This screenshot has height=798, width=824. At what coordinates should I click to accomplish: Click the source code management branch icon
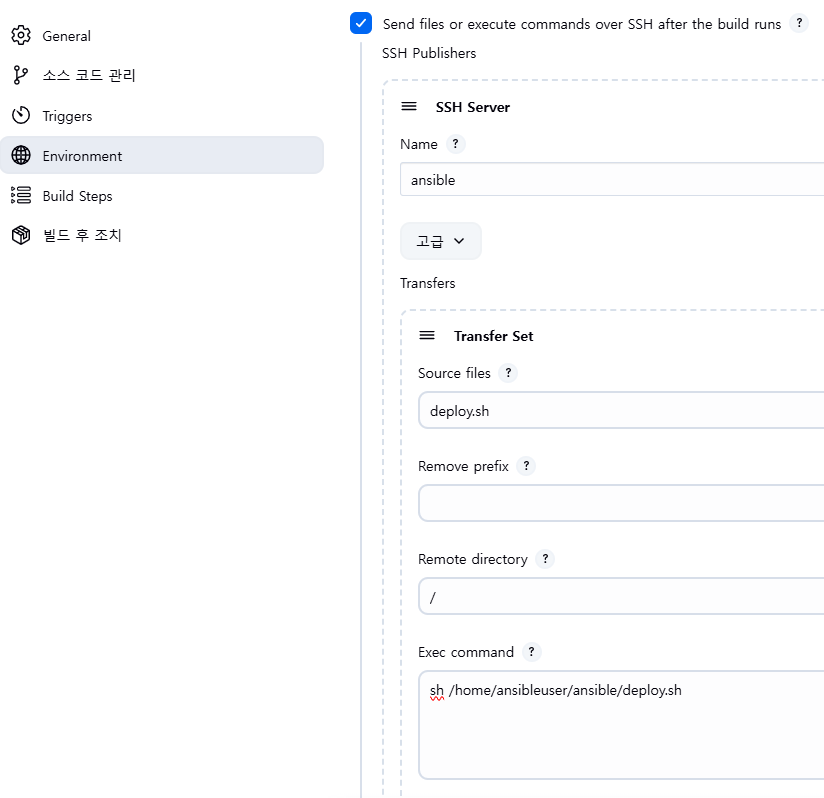point(20,75)
